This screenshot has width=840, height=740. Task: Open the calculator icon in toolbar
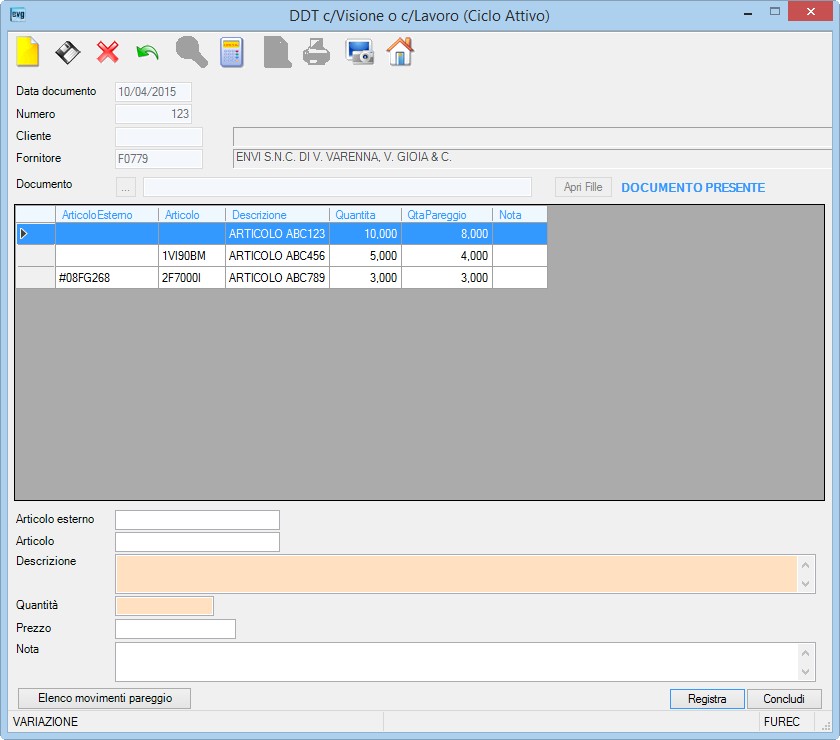[232, 53]
